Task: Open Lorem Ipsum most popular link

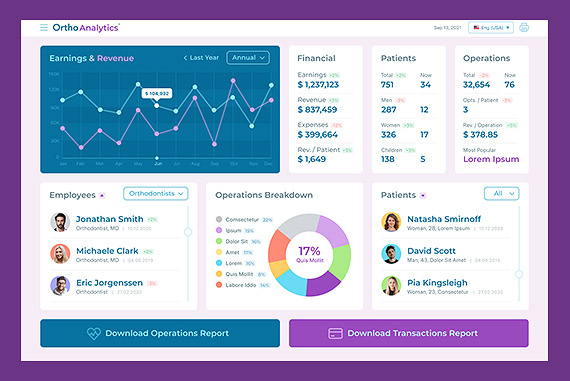Action: click(x=491, y=159)
